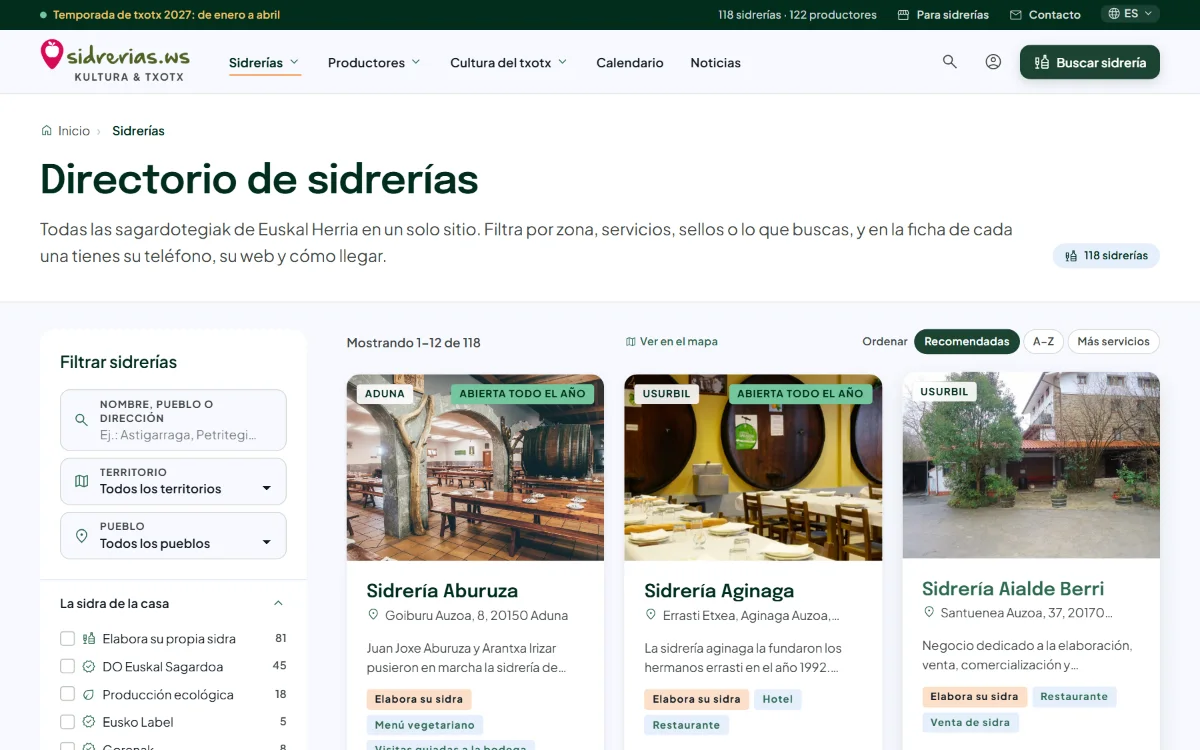Select Recomendadas sort option
1200x750 pixels.
point(967,341)
